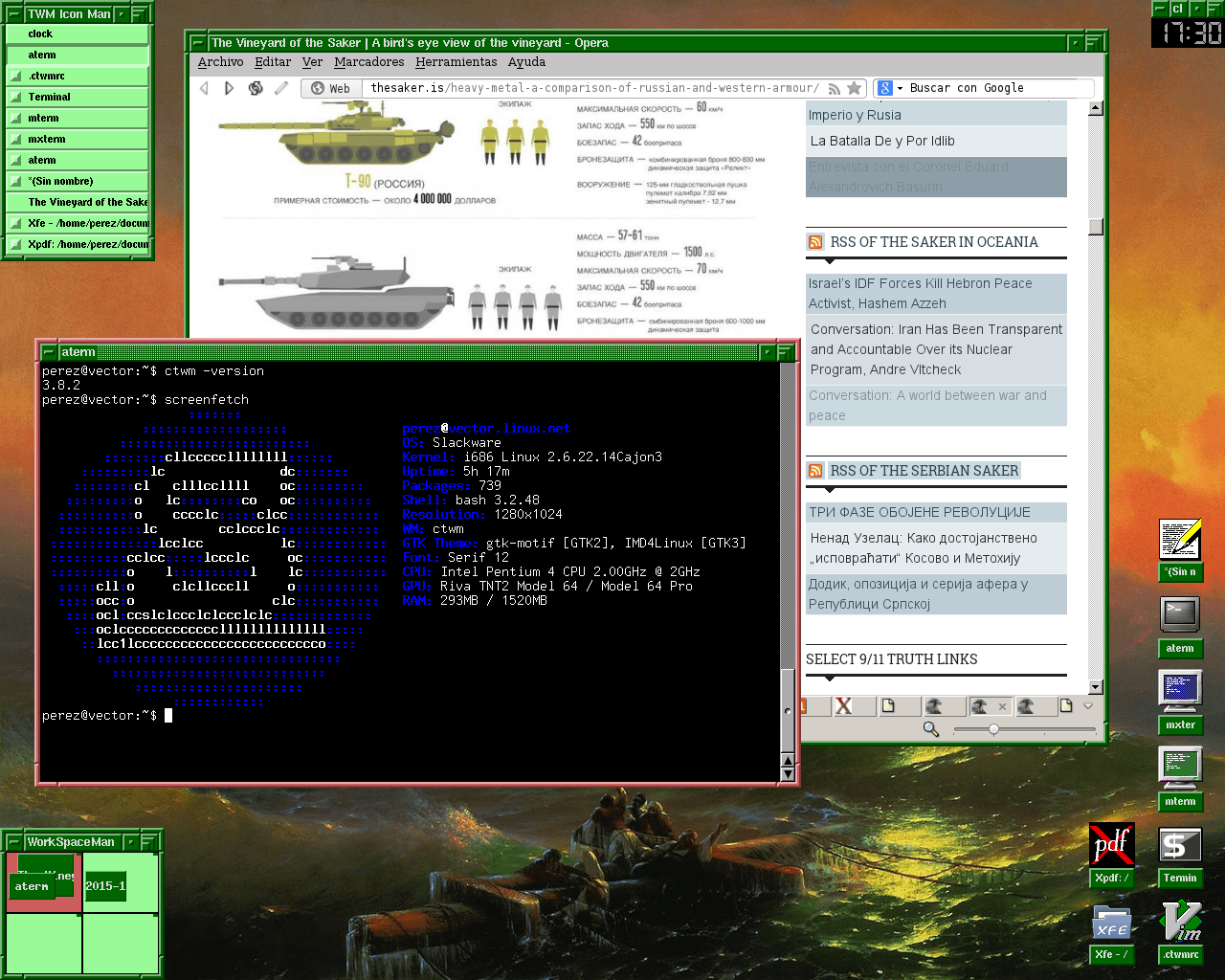Open Conversation: Iran Has Been Transparent link
This screenshot has width=1225, height=980.
pos(936,349)
